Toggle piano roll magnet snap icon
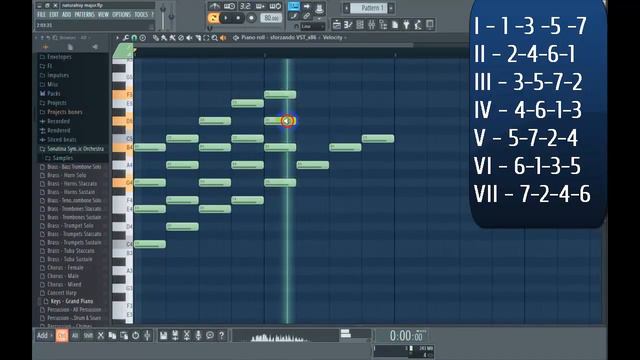Screen dimensions: 640x360 pos(134,38)
